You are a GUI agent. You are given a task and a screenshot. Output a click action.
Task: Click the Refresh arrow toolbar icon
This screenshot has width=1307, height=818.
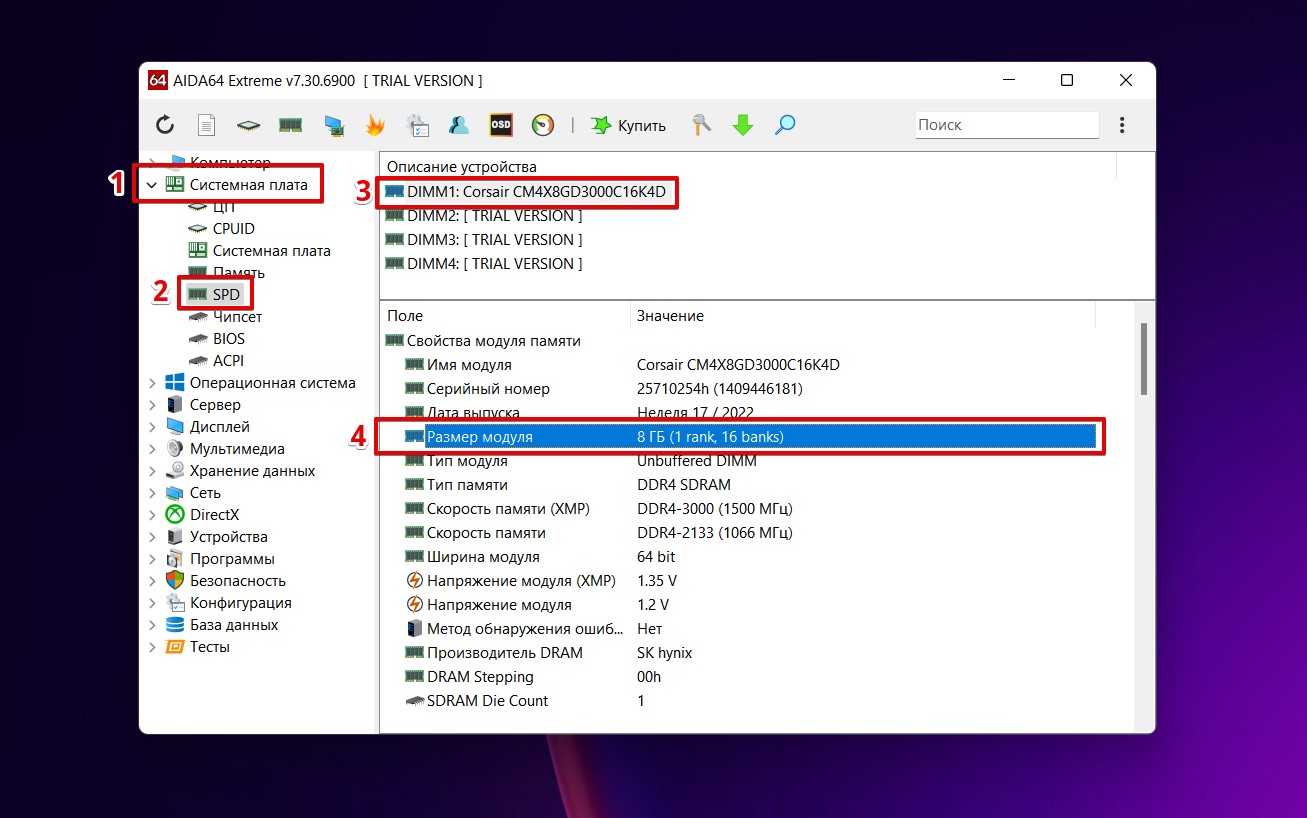[x=165, y=125]
